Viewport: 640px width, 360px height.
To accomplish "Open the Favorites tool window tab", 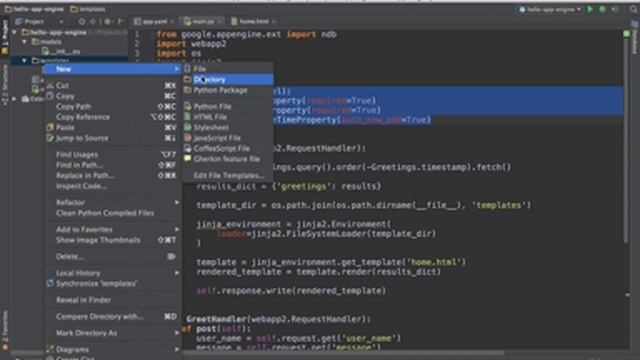I will tap(5, 331).
